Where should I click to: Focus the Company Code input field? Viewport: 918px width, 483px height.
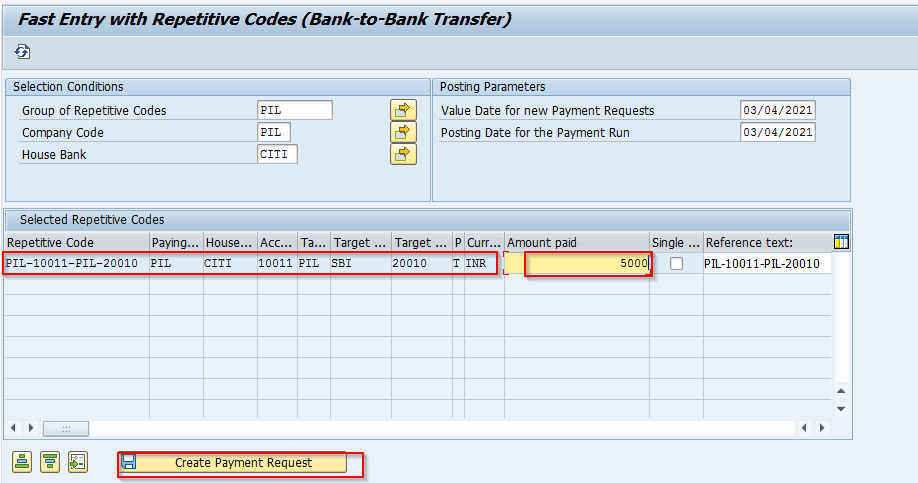tap(273, 132)
